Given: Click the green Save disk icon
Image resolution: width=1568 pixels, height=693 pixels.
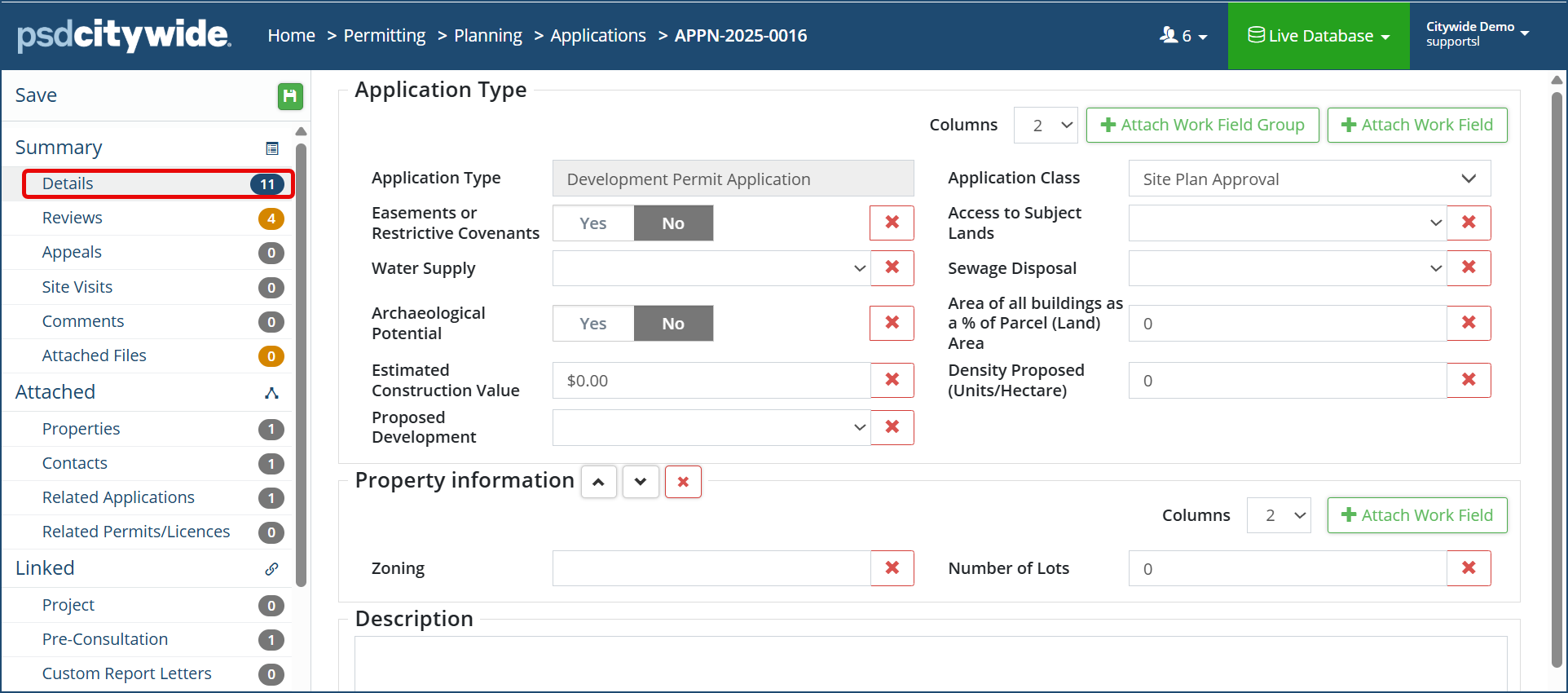Looking at the screenshot, I should point(289,96).
